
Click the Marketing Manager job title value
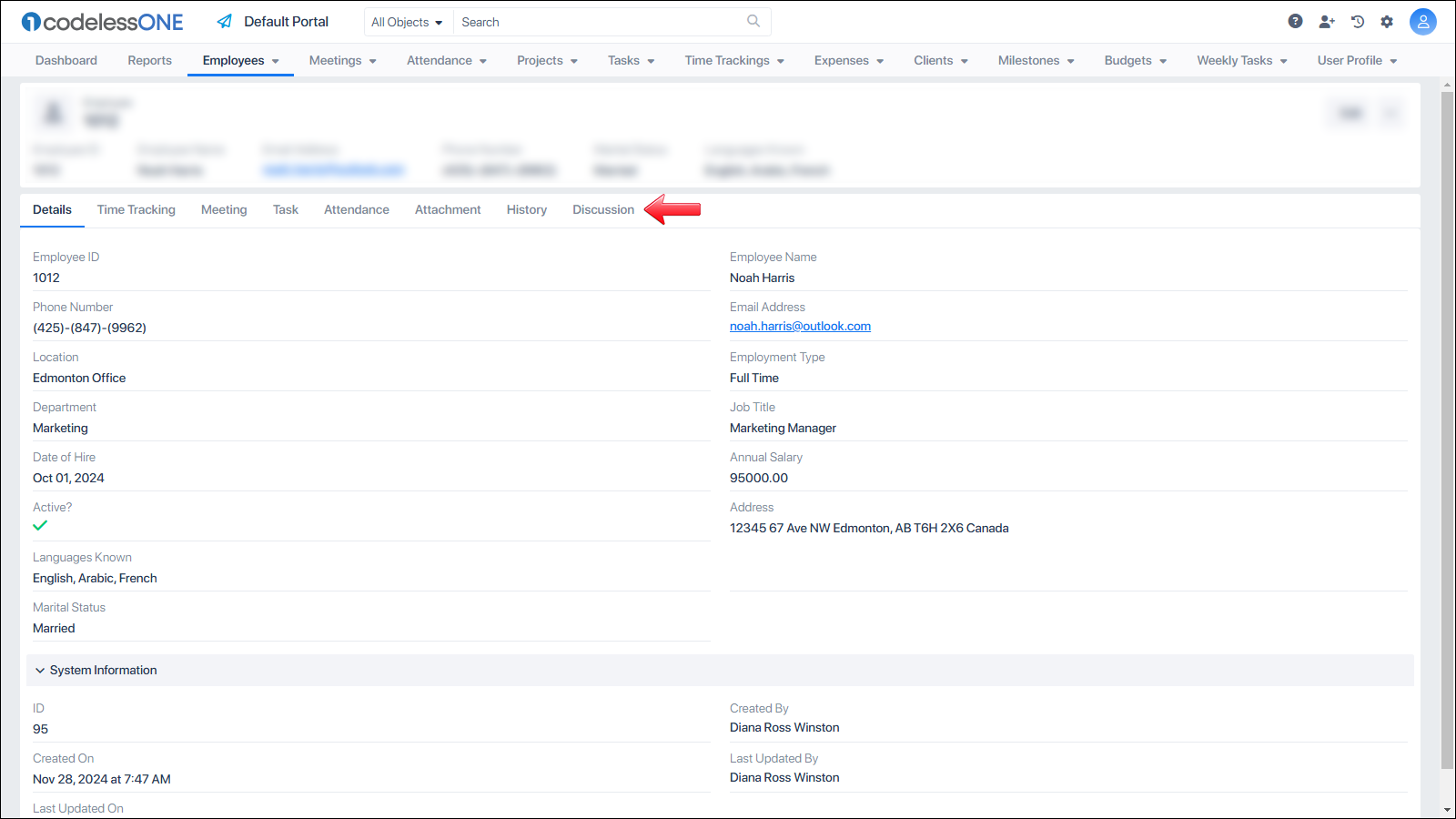pos(783,428)
